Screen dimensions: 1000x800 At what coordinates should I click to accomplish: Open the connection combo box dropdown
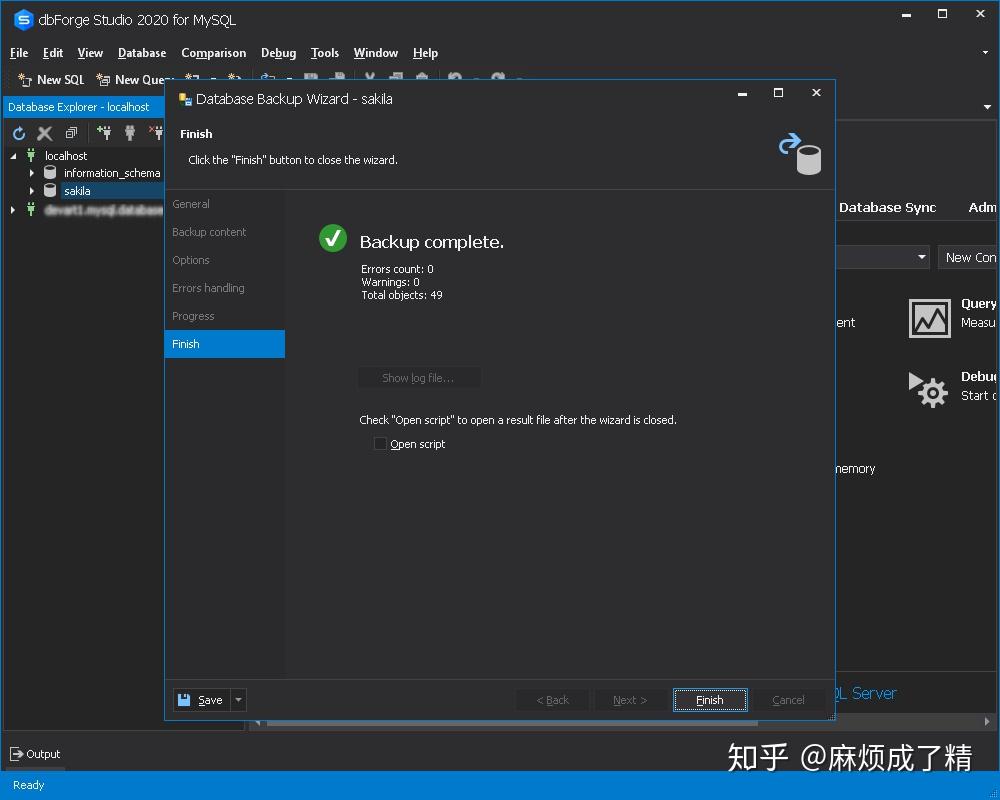(x=923, y=257)
